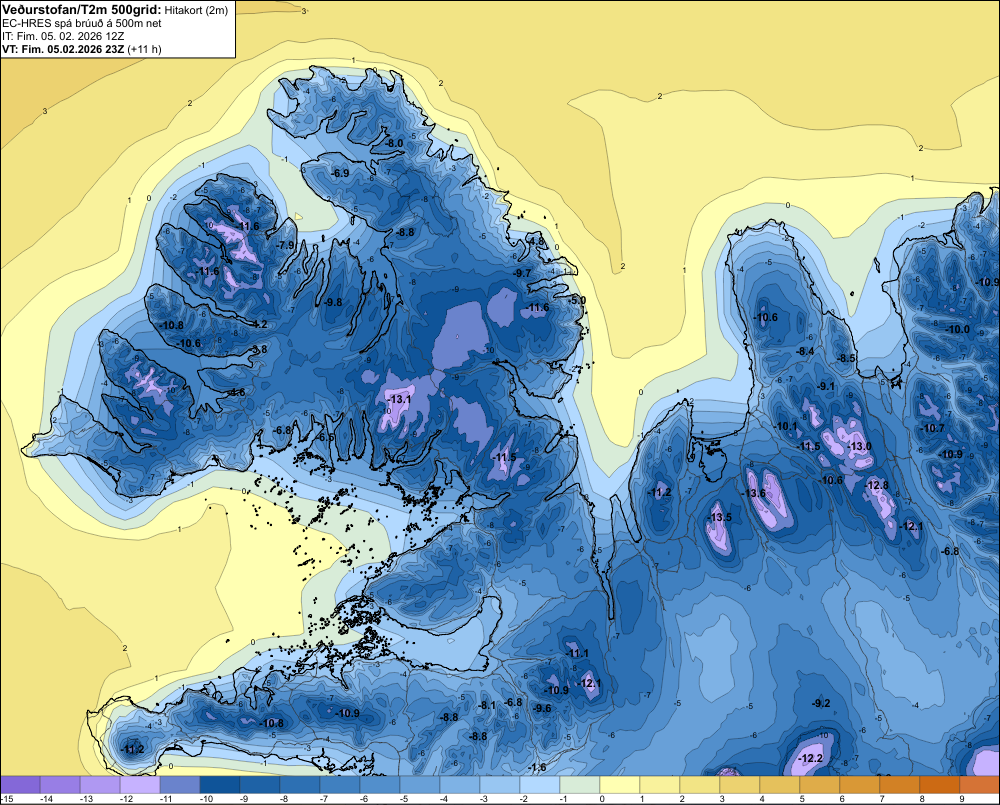The width and height of the screenshot is (1000, 805).
Task: Click the -4.8 temperature label
Action: coord(536,241)
